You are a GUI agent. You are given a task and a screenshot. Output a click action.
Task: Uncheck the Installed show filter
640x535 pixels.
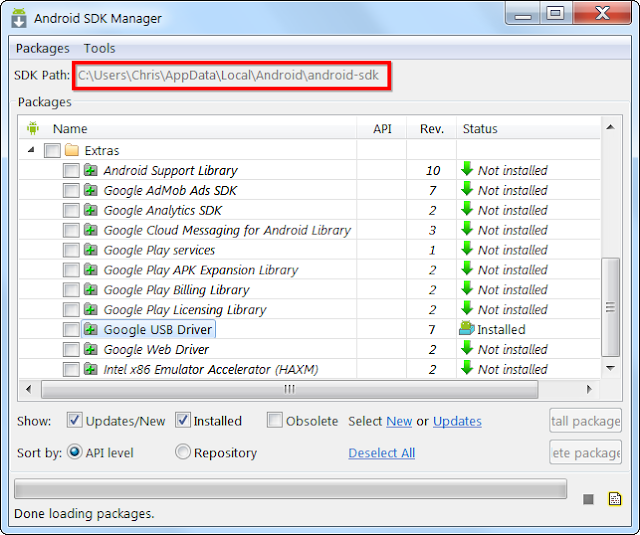[182, 420]
